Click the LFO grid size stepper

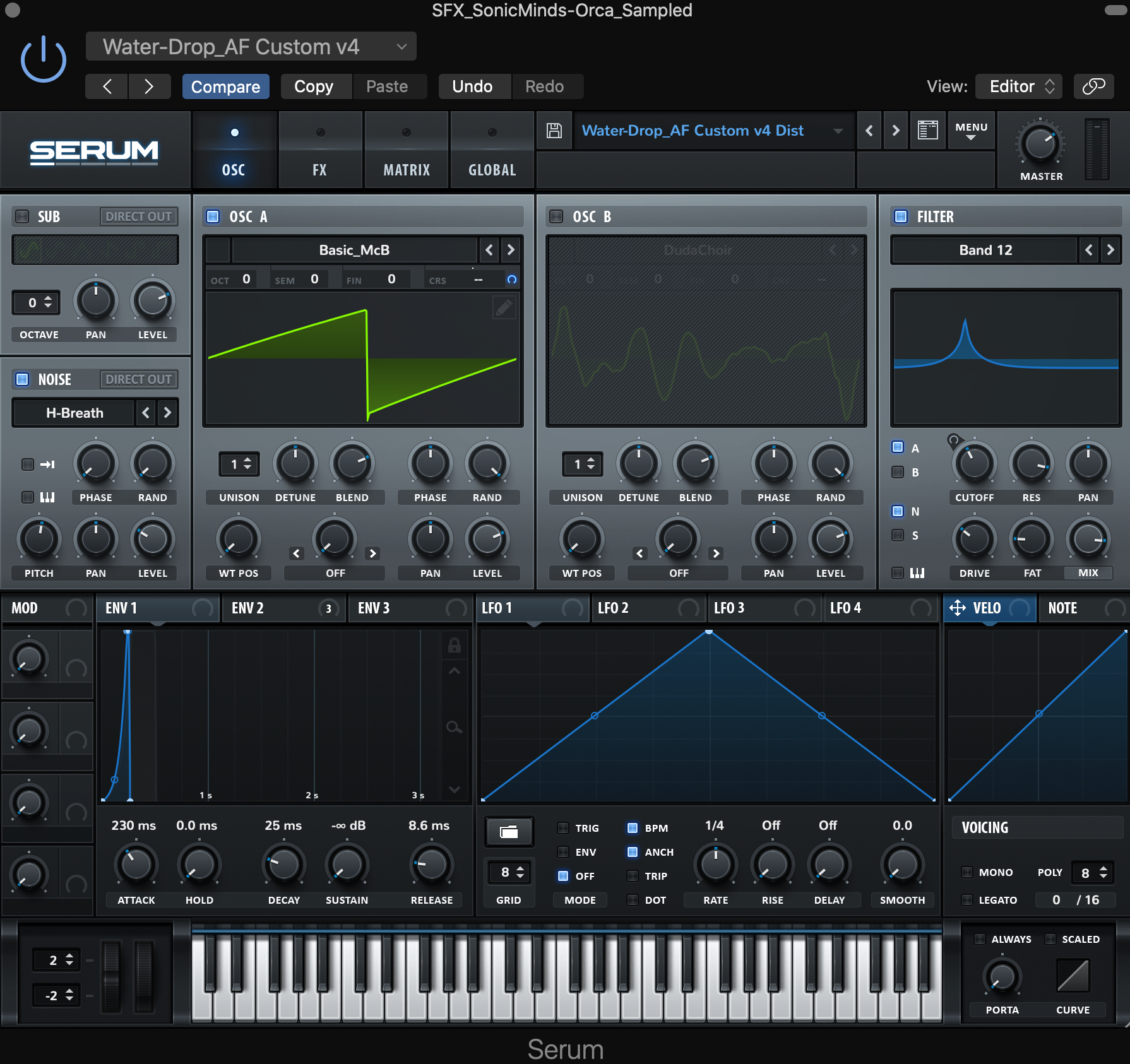509,872
